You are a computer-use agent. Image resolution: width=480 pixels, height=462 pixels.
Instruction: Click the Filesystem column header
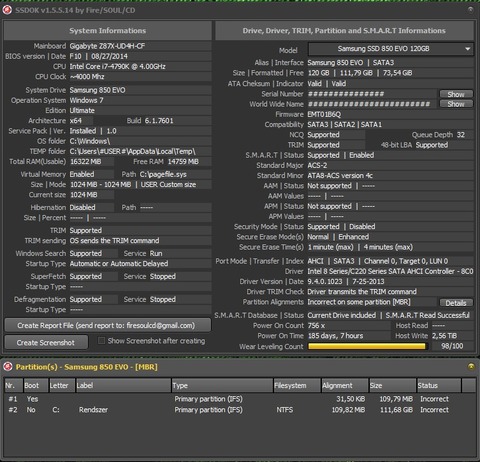[x=297, y=386]
